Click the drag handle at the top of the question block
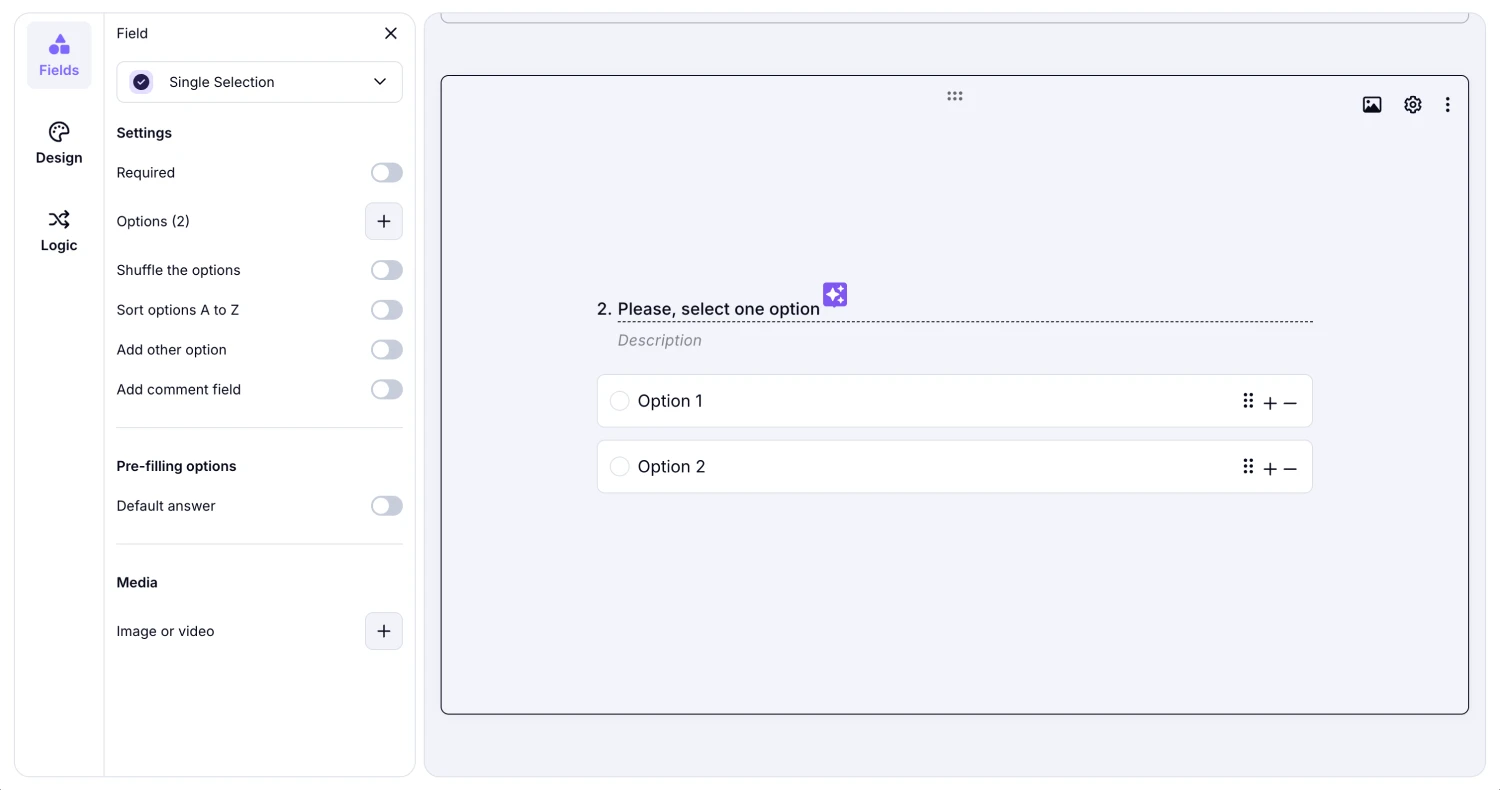 tap(954, 95)
